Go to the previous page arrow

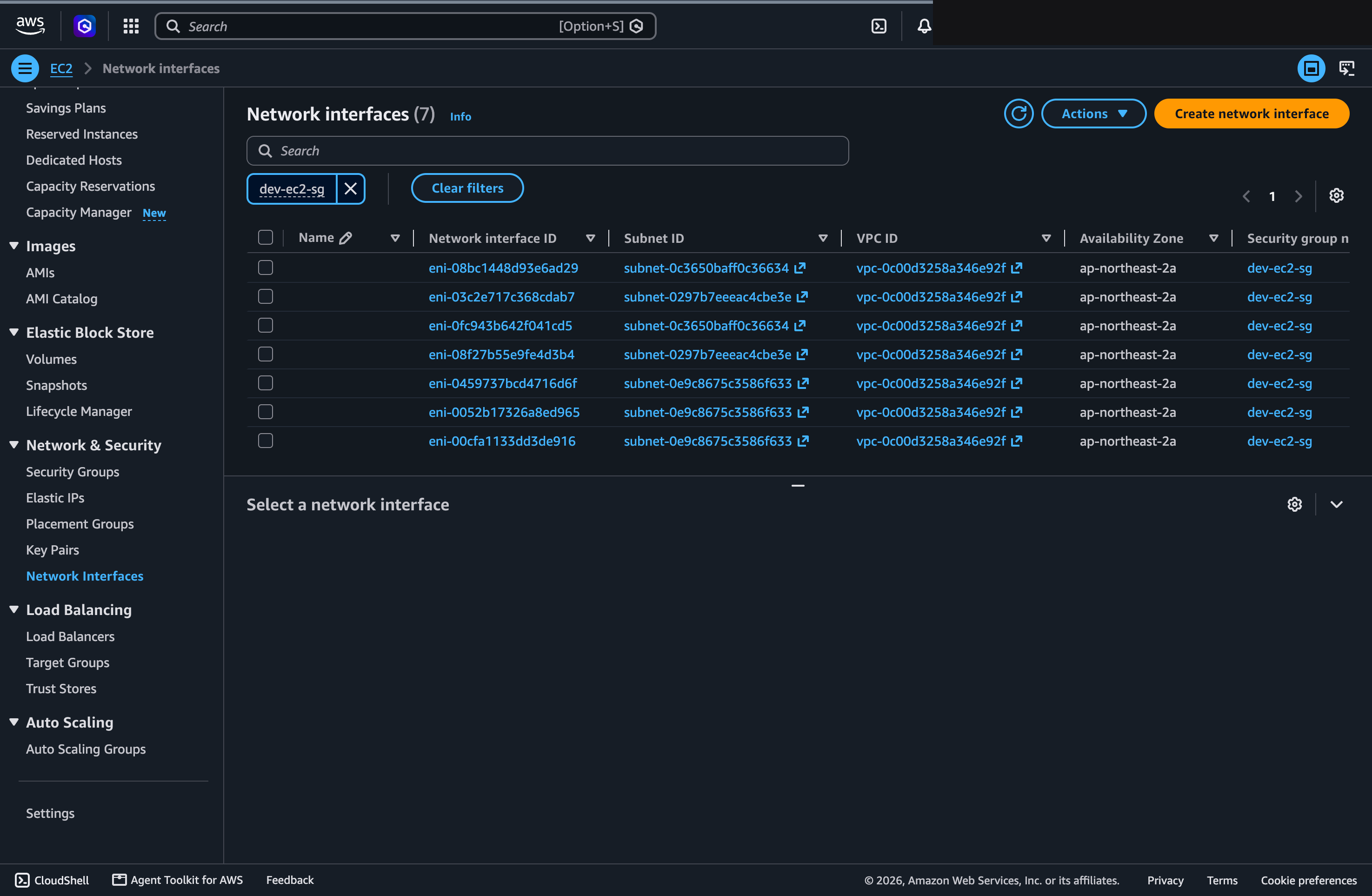(x=1246, y=197)
